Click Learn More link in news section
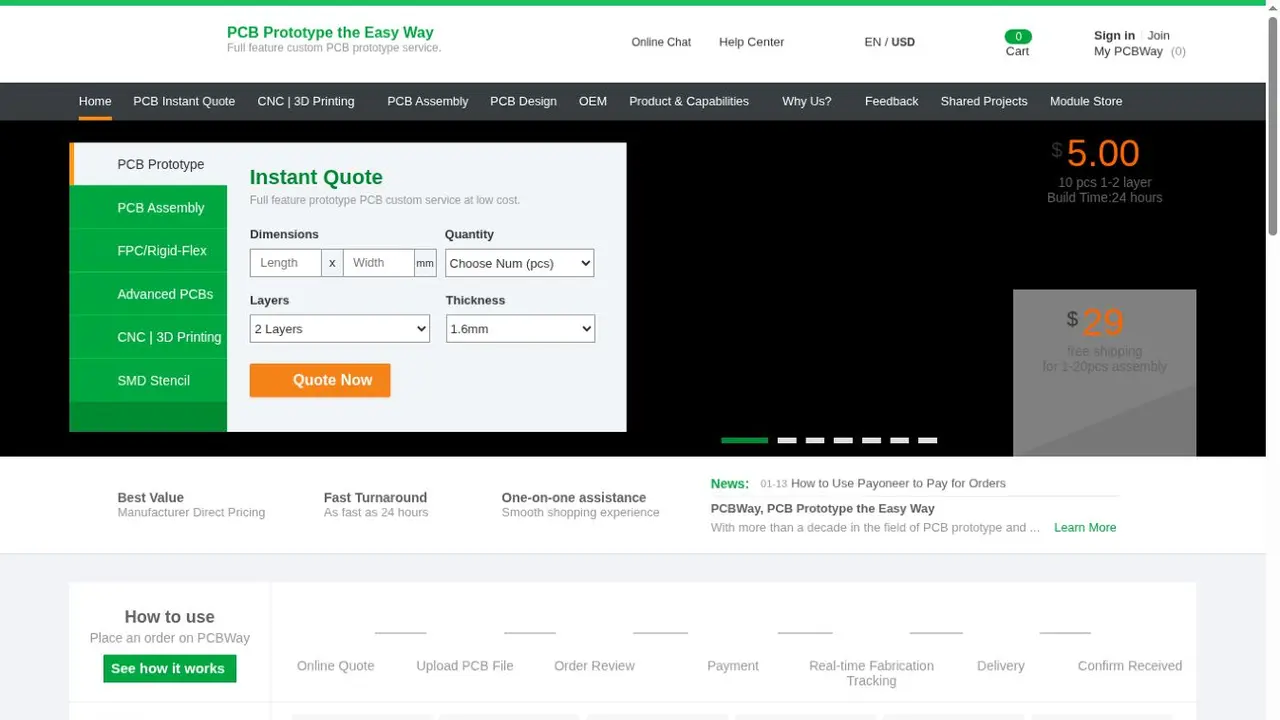The image size is (1280, 720). click(x=1085, y=527)
